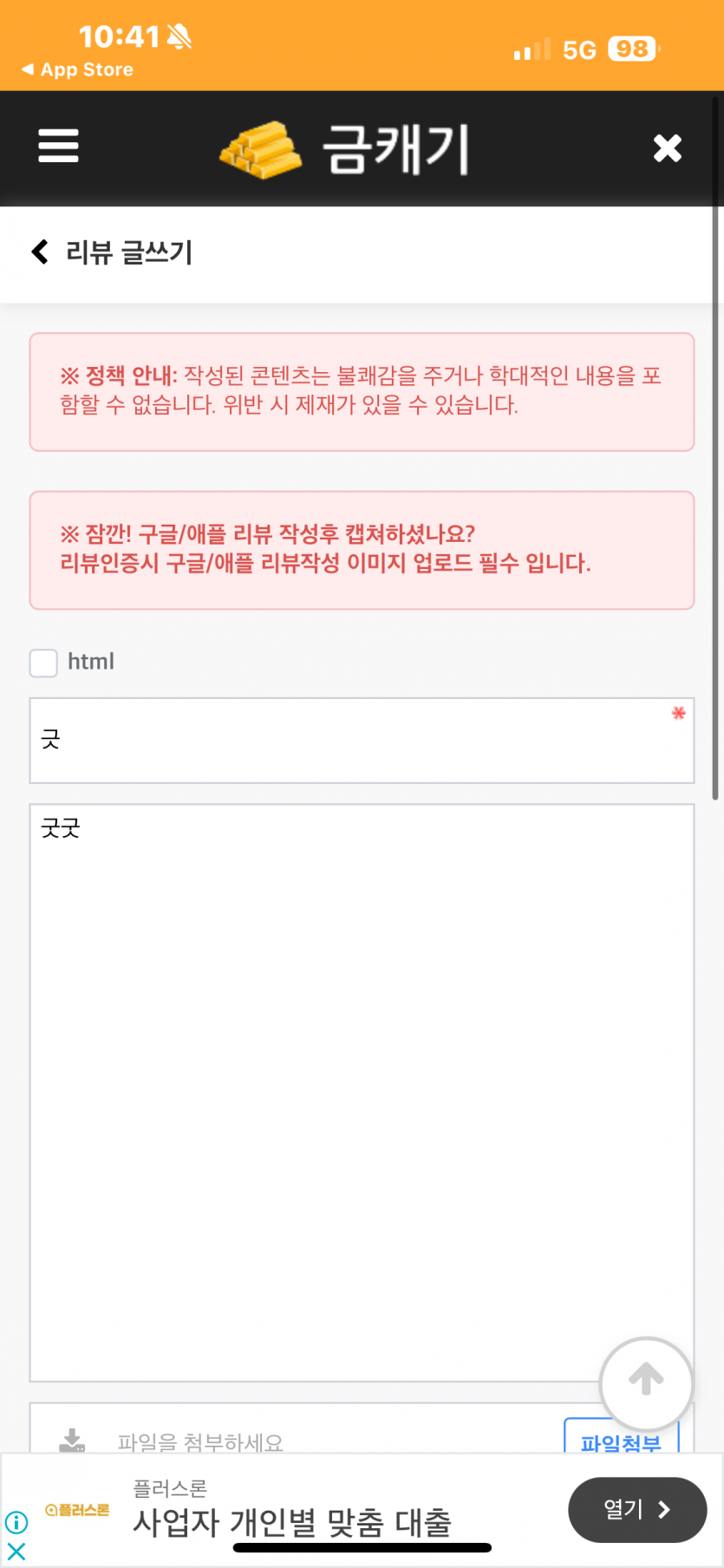Focus the title field containing 굿
Image resolution: width=724 pixels, height=1568 pixels.
pos(362,741)
